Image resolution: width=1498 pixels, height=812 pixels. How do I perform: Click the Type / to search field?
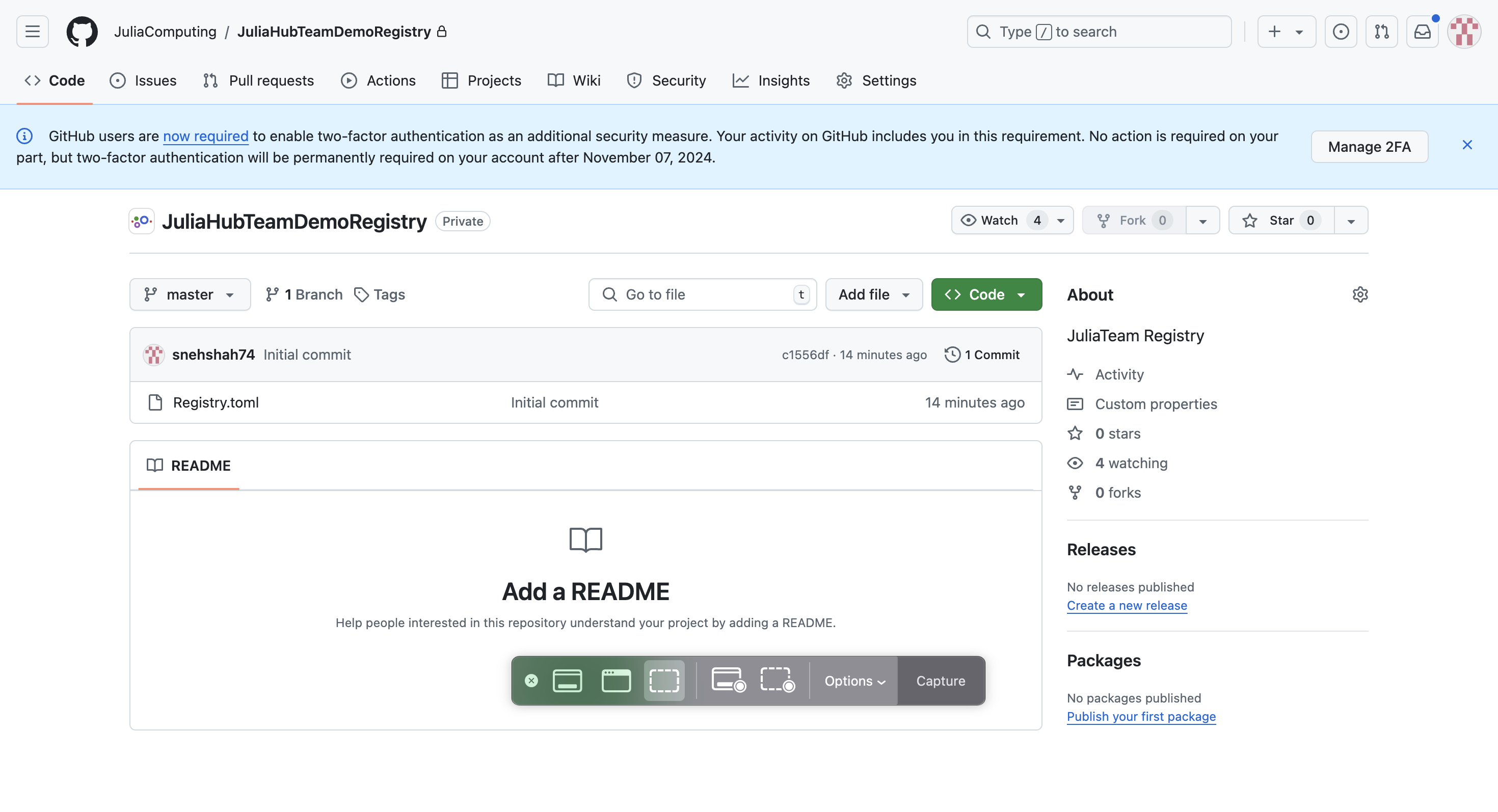click(1099, 32)
